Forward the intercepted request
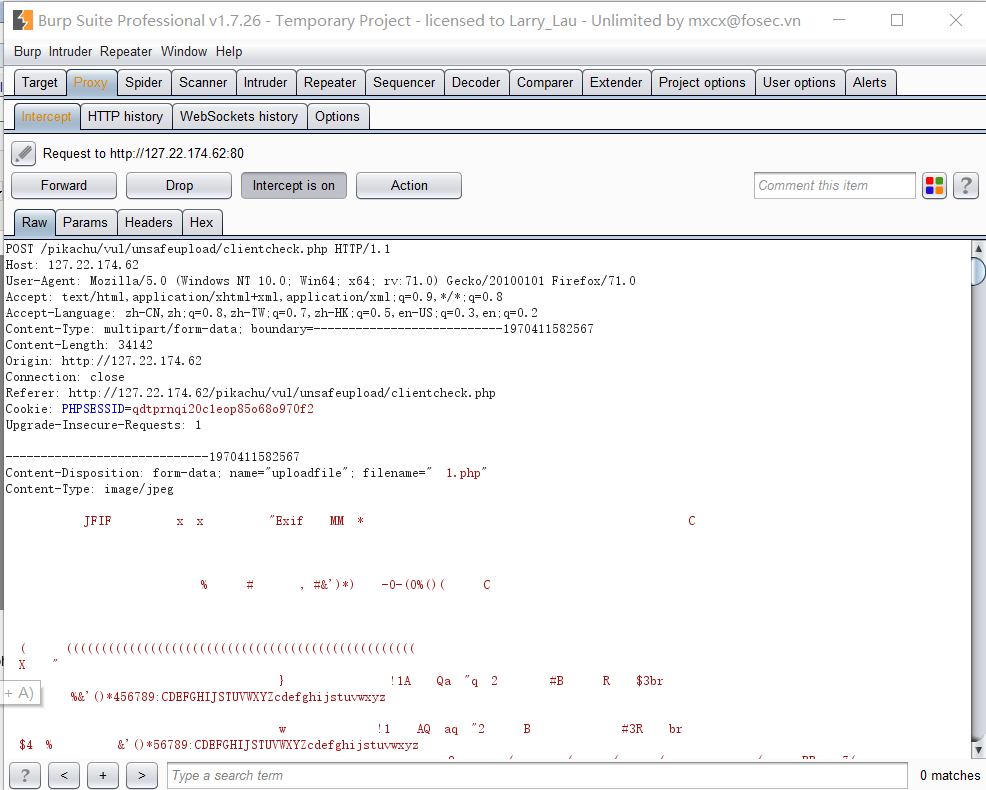The height and width of the screenshot is (790, 986). [64, 186]
